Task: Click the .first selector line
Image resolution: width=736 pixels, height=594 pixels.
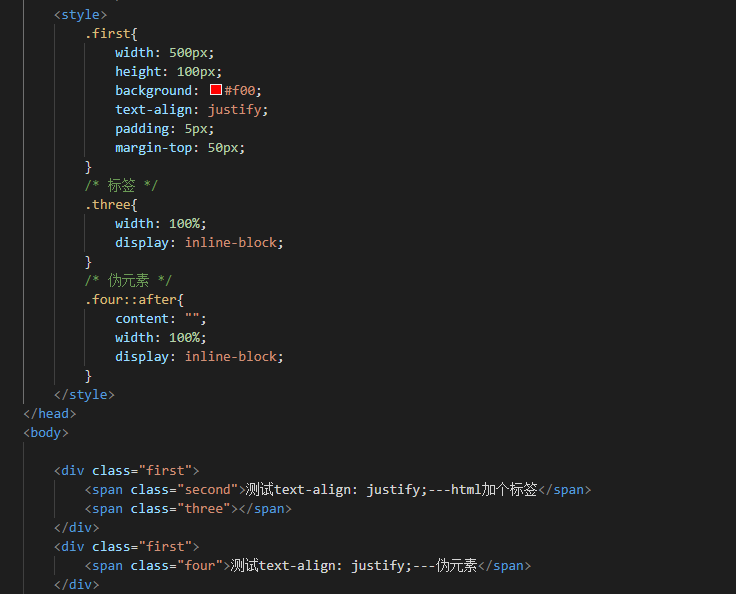Action: [111, 33]
